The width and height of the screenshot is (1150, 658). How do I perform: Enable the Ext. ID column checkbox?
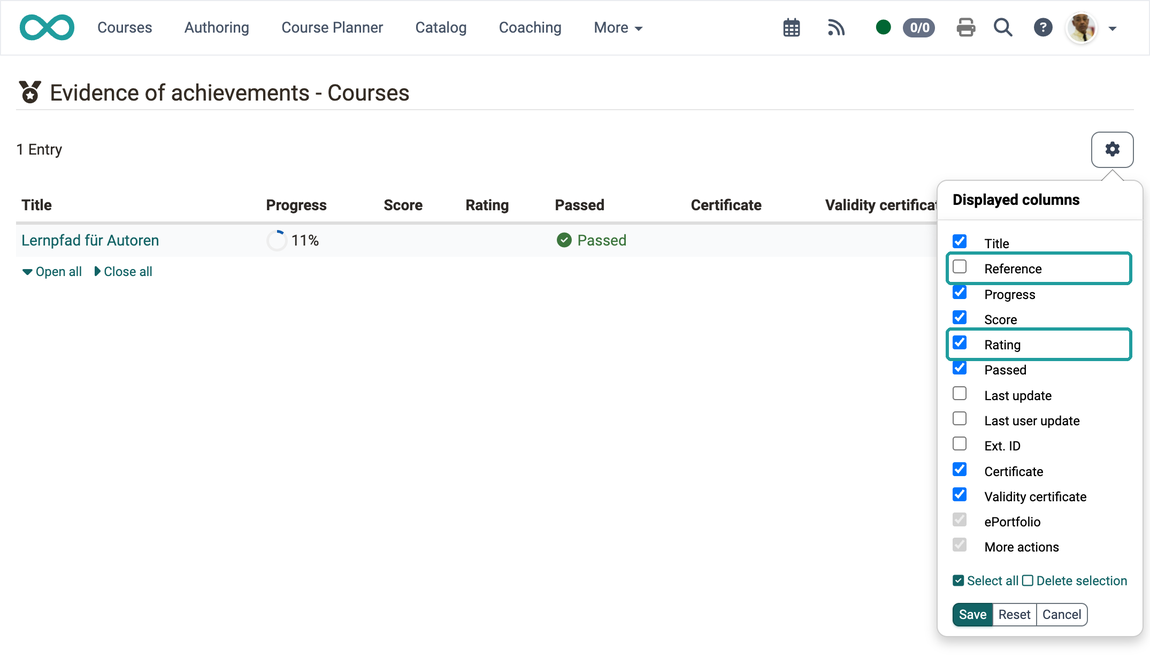coord(959,444)
